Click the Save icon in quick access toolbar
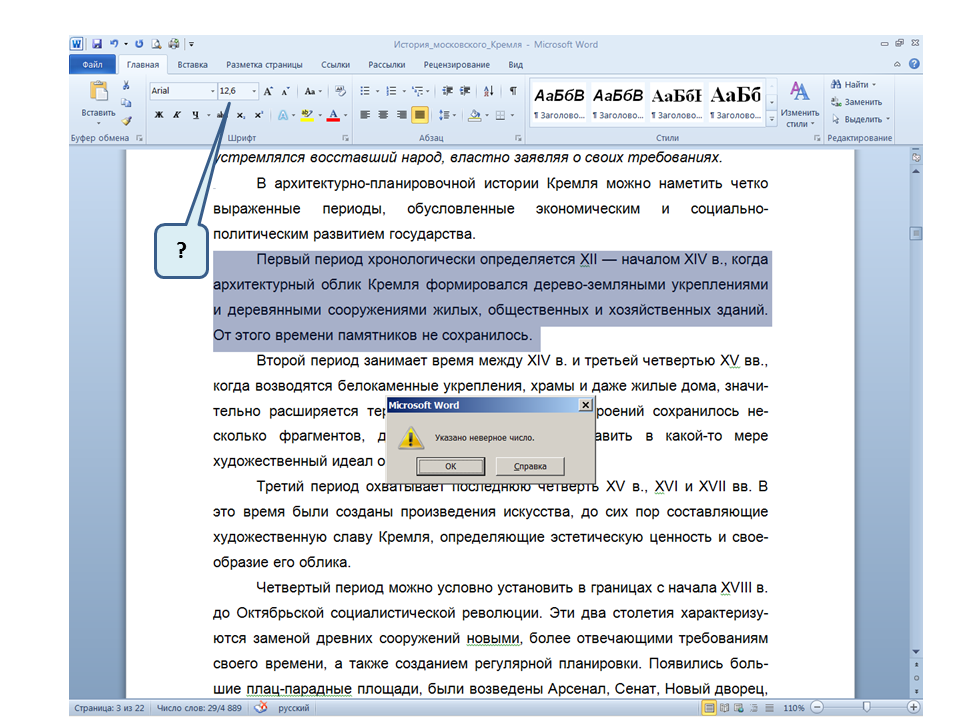The image size is (960, 720). (x=97, y=44)
